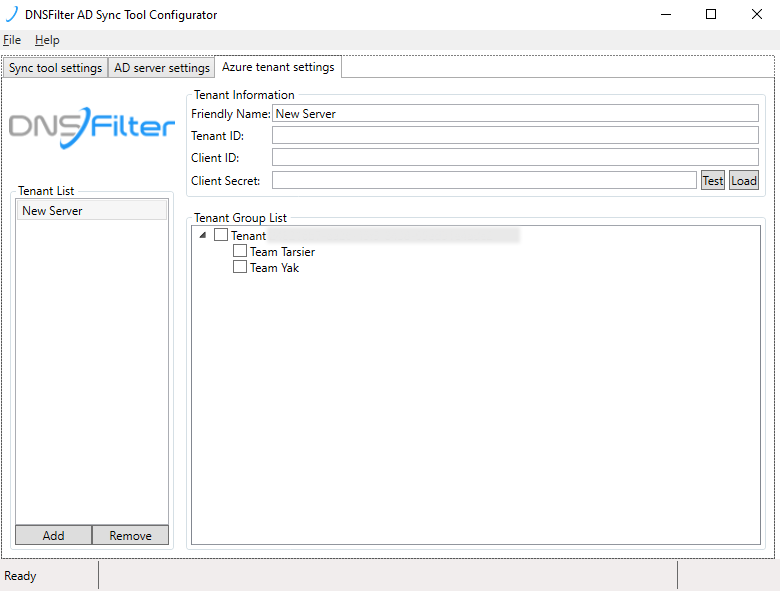Select the Tenant root tree label
The image size is (780, 591).
coord(248,236)
